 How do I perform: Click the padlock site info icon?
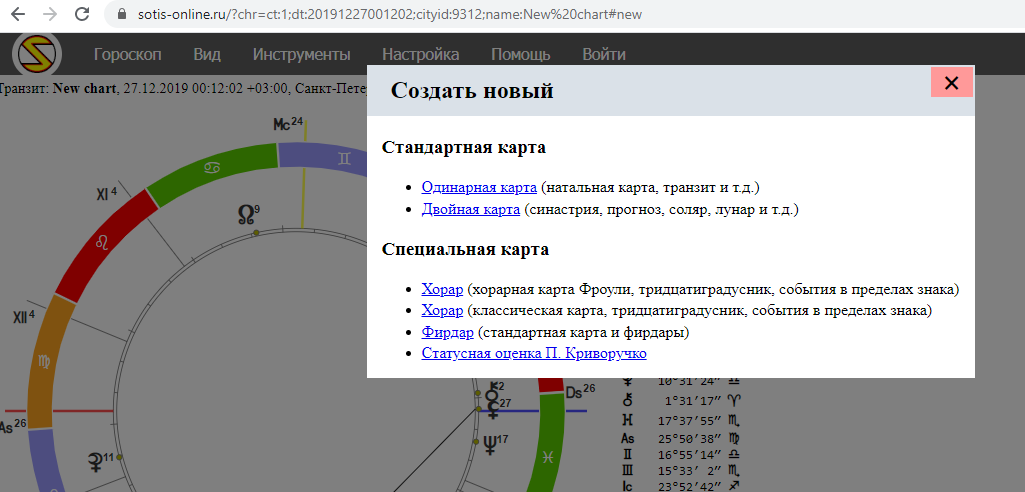(120, 14)
